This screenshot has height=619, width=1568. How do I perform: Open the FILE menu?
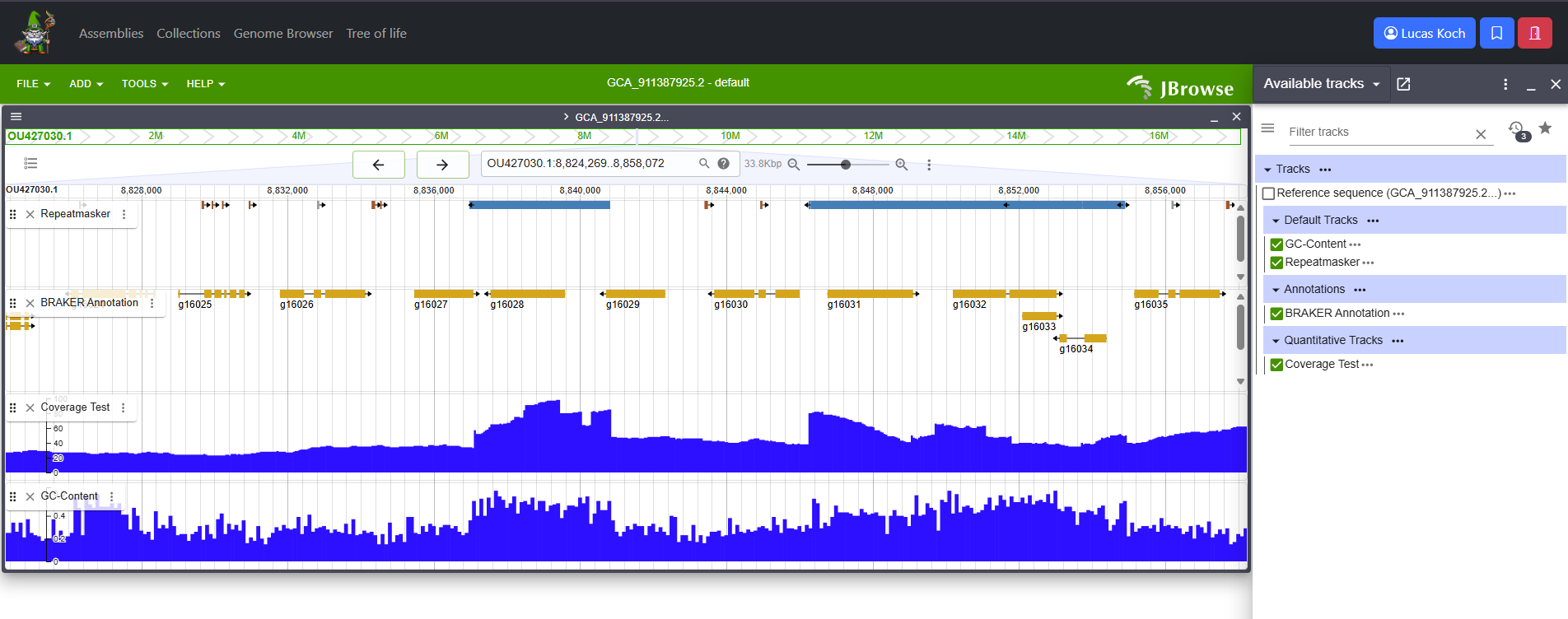pos(34,84)
